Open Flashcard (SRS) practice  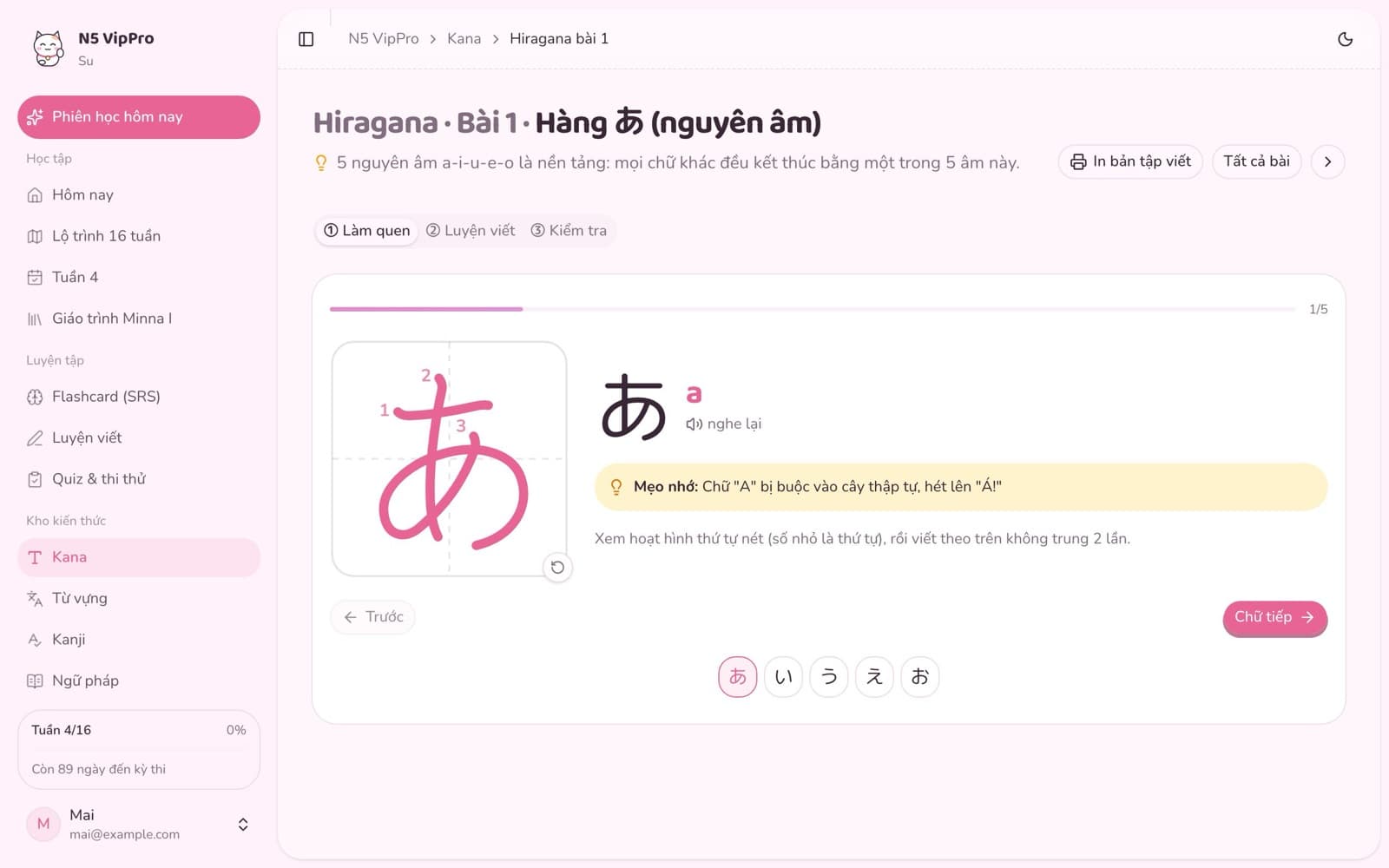coord(139,397)
